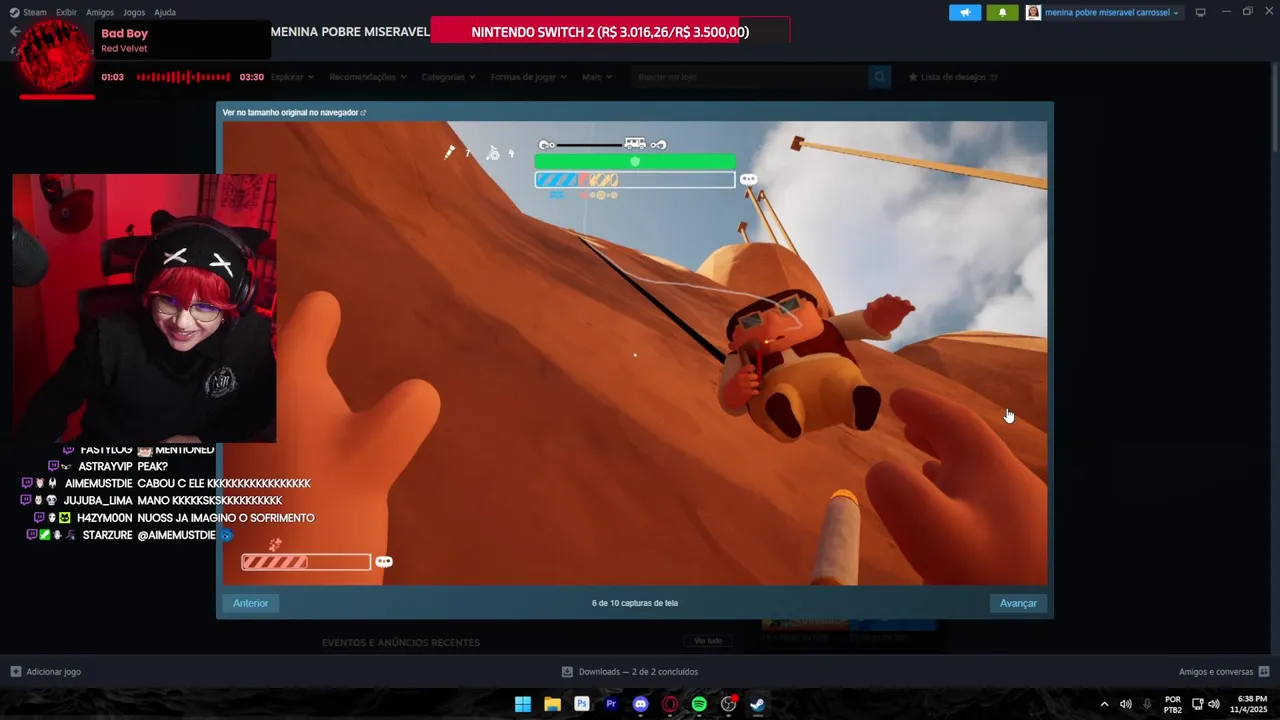1280x720 pixels.
Task: Click the Steam taskbar icon
Action: coord(758,704)
